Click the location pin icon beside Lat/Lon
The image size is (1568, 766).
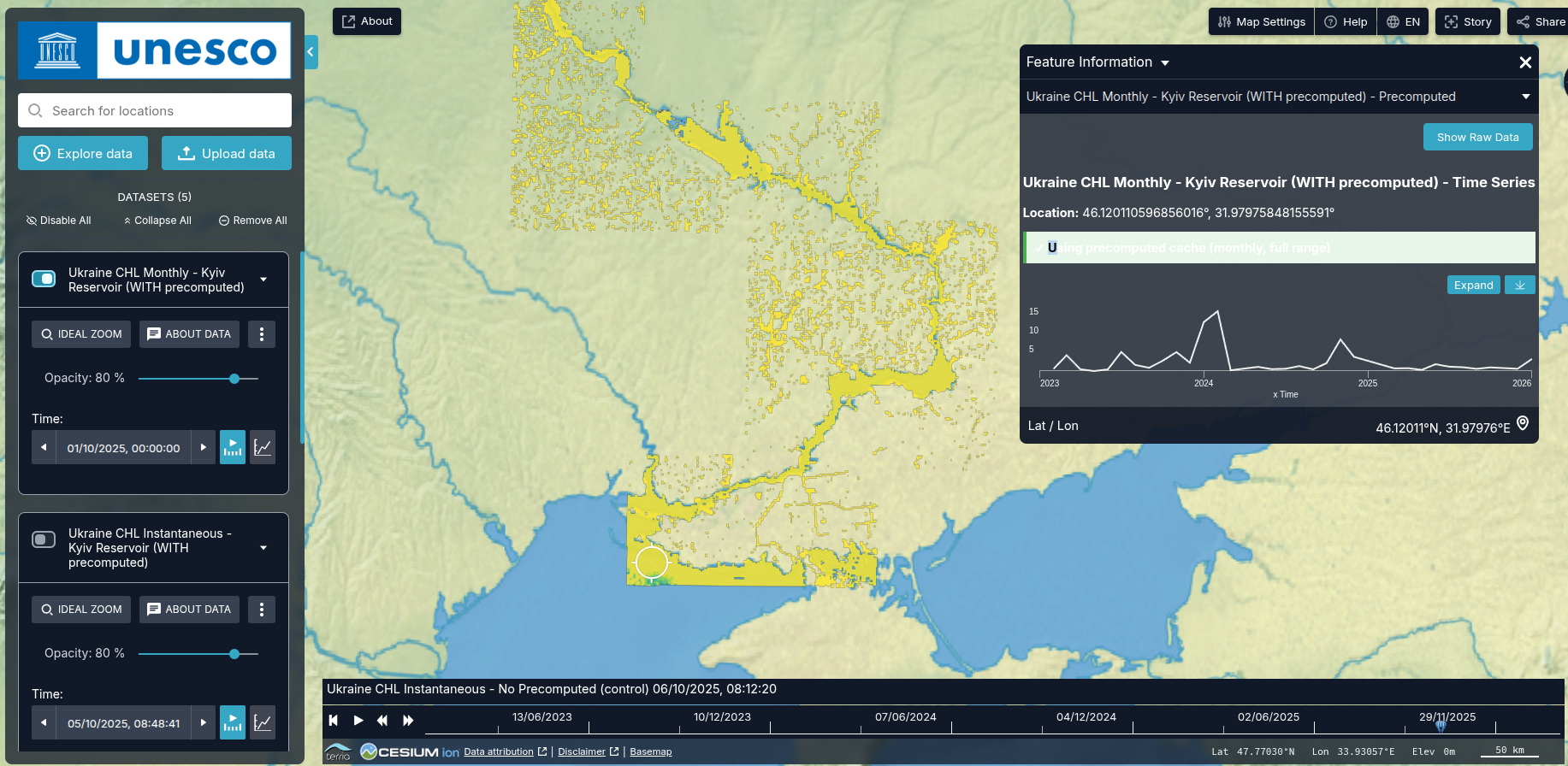point(1523,424)
